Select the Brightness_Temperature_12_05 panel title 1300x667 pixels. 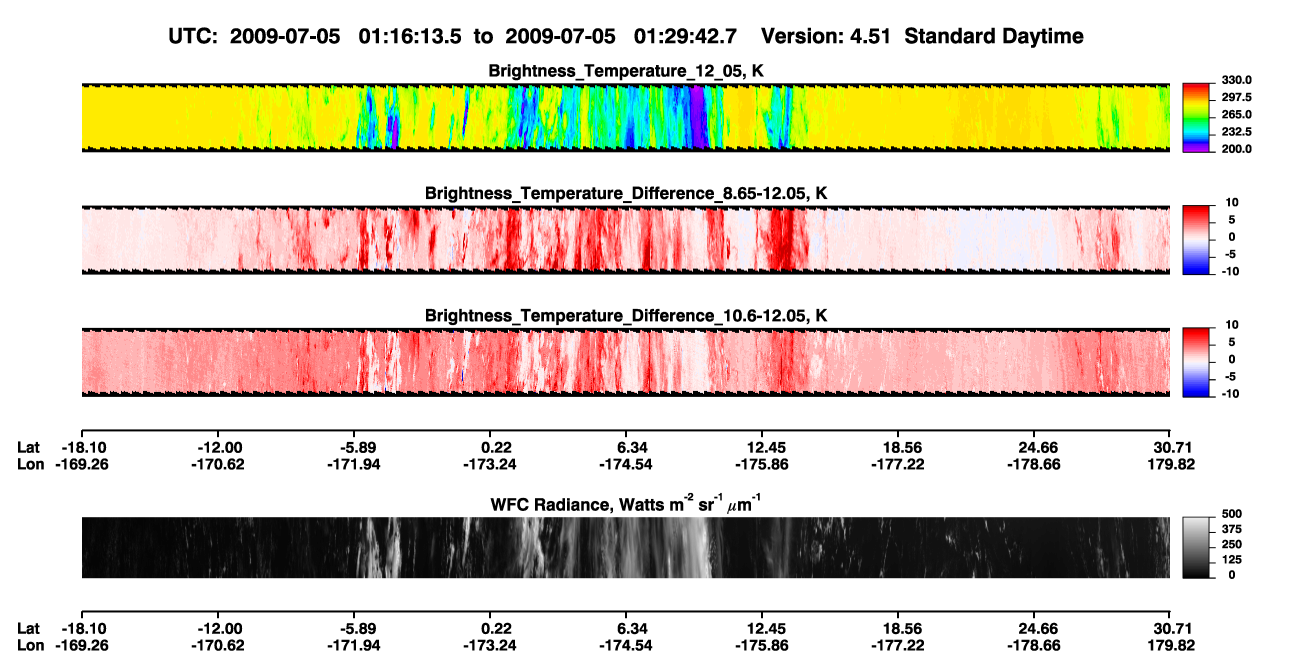(626, 71)
